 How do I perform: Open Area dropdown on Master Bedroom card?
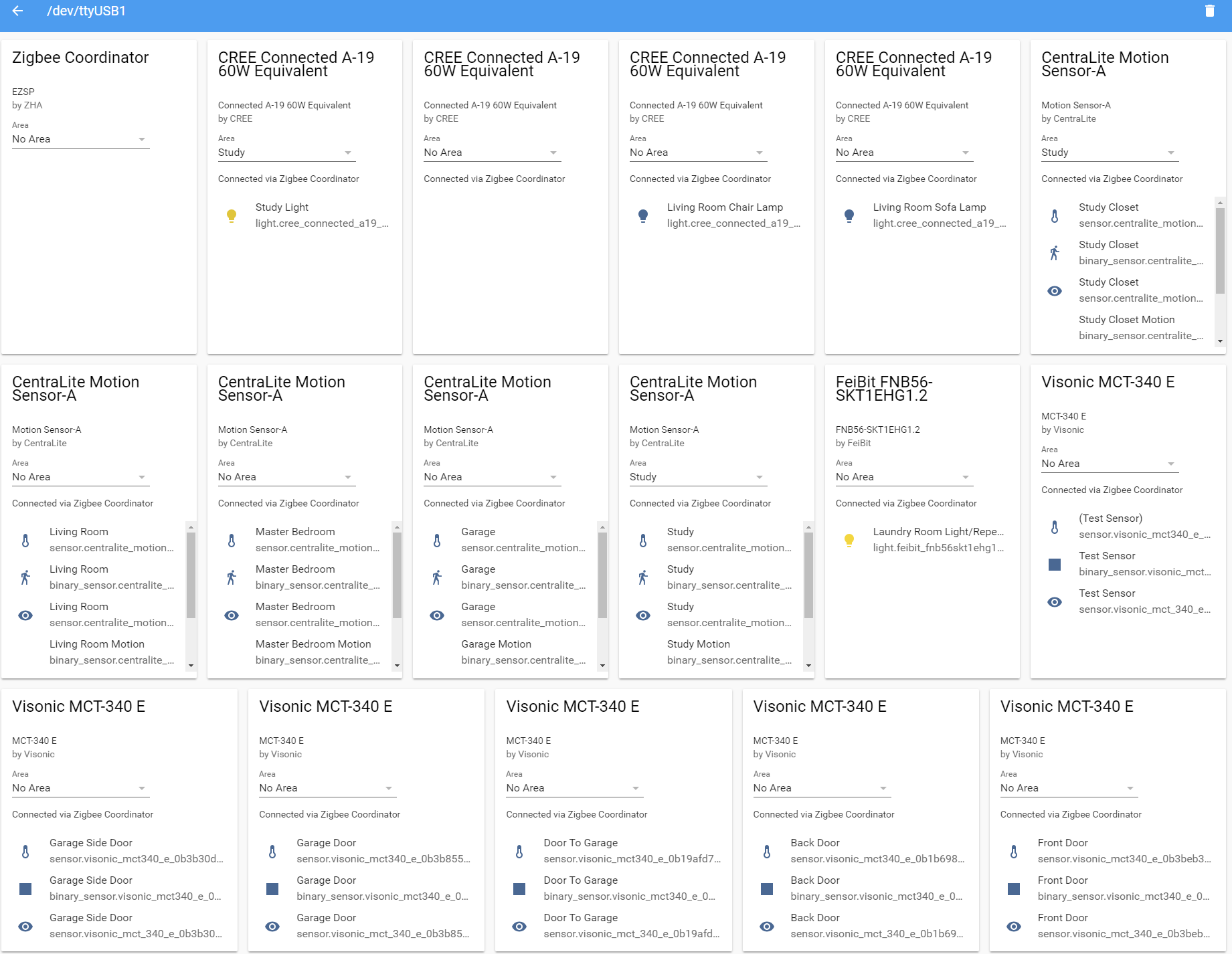click(x=286, y=477)
